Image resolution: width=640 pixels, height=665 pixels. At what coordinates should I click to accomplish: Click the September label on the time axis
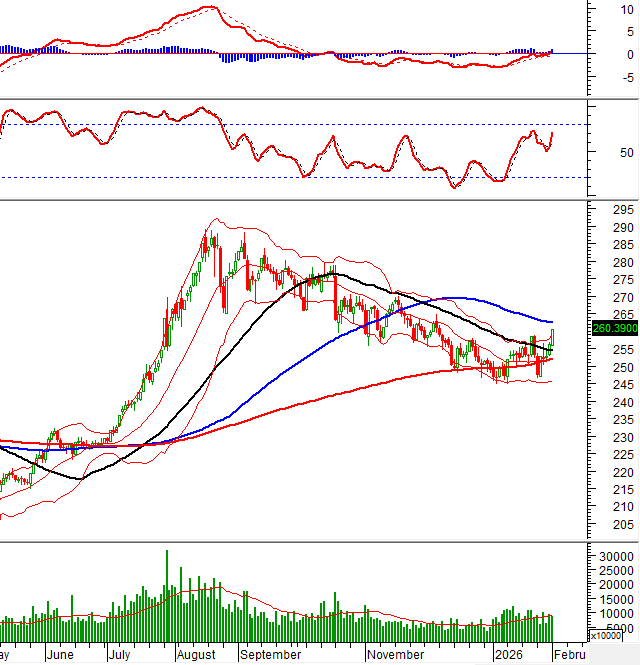(x=271, y=655)
